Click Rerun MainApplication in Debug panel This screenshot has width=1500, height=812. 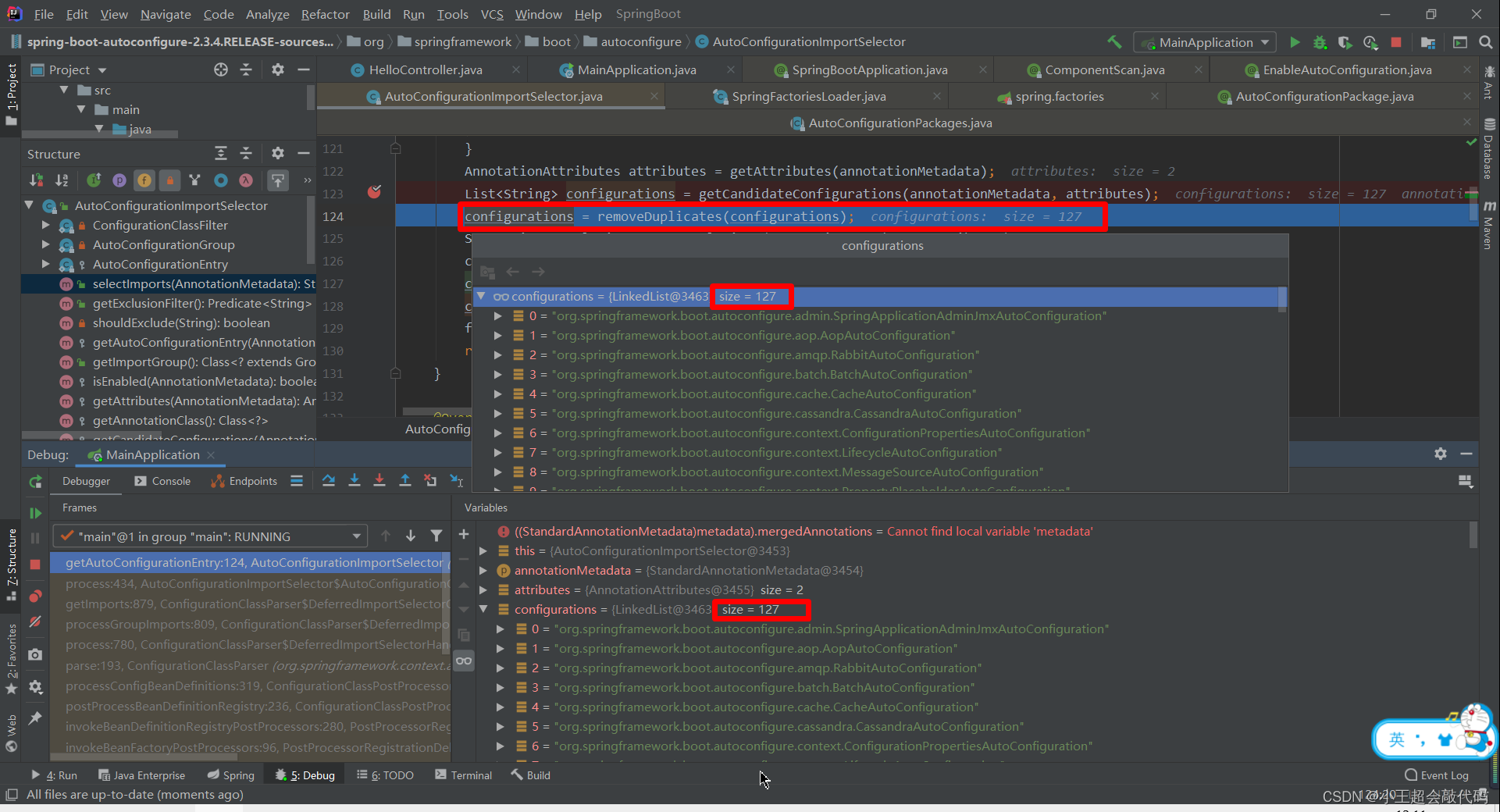click(35, 482)
